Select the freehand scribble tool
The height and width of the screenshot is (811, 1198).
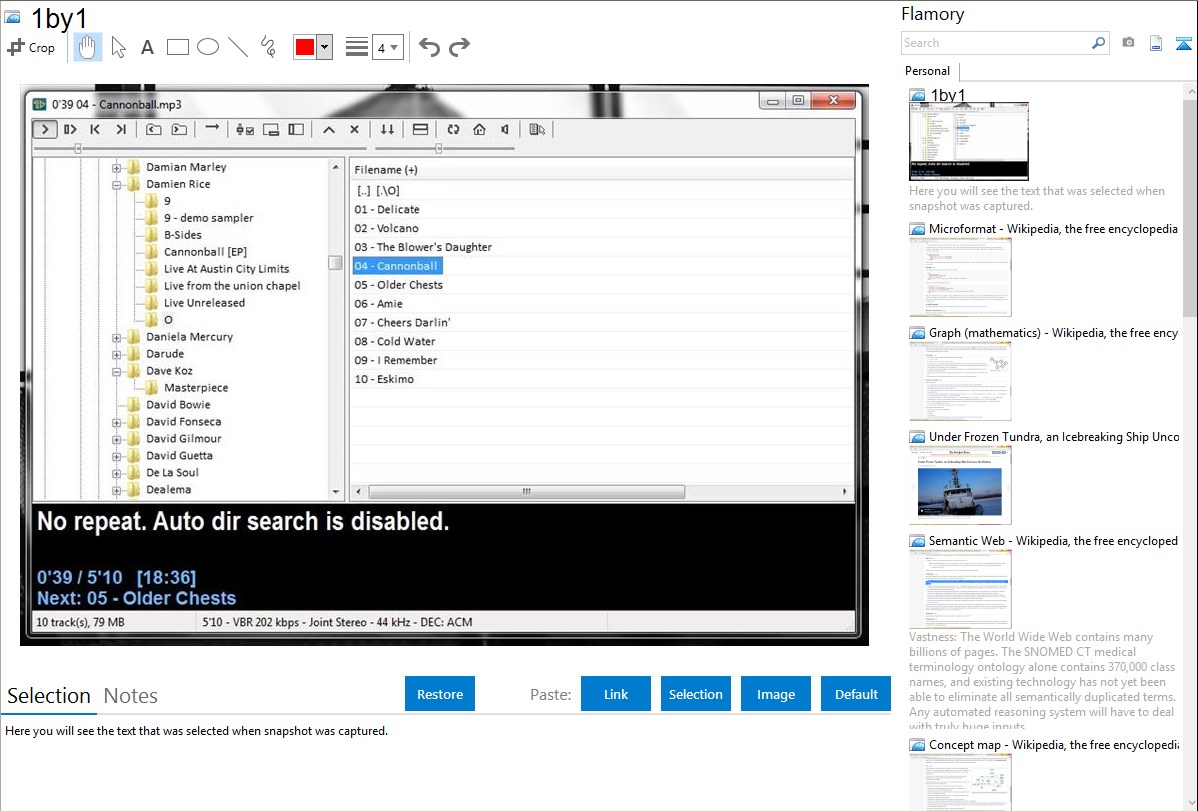[x=268, y=47]
